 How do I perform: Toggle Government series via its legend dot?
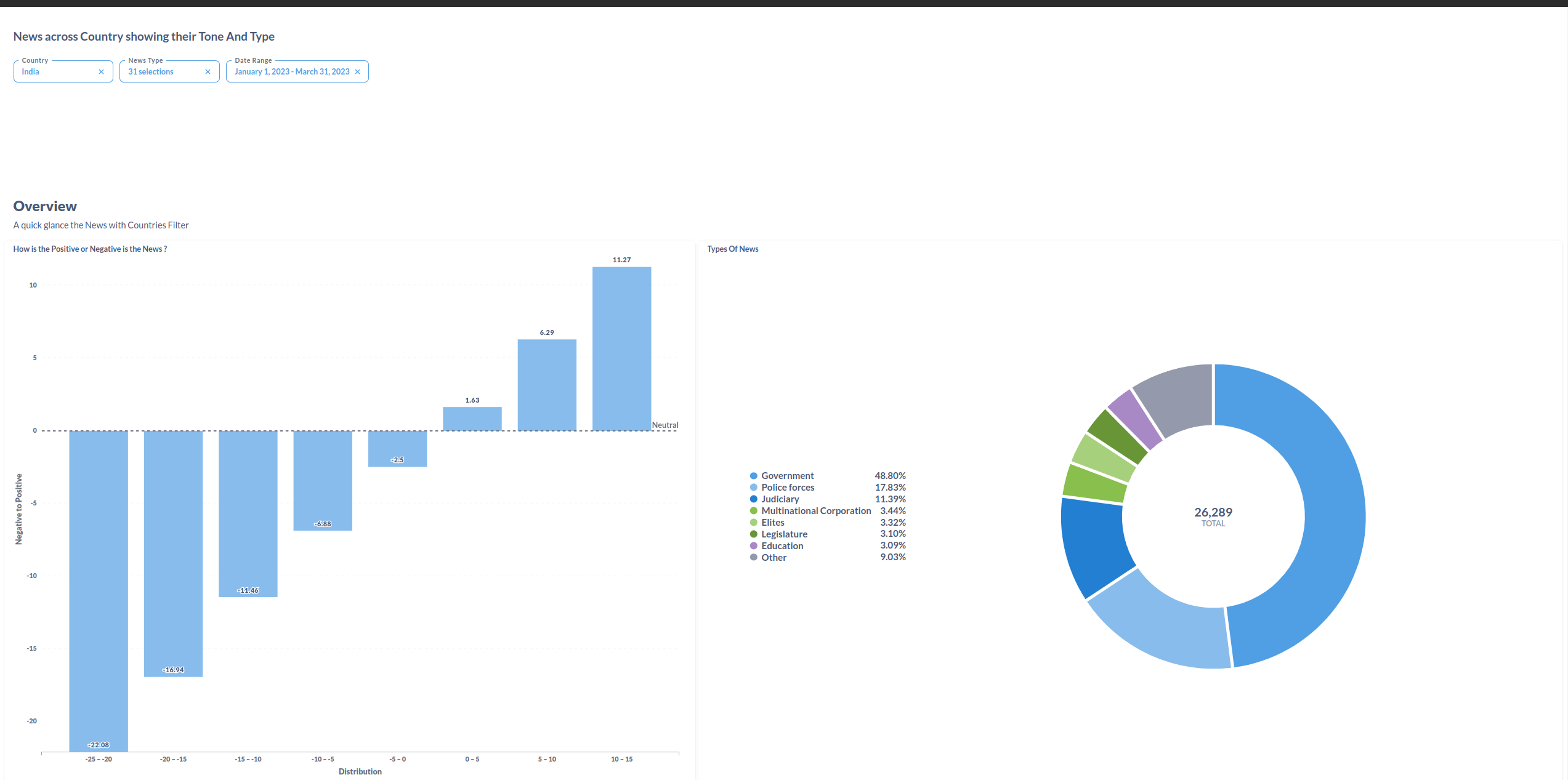(753, 476)
